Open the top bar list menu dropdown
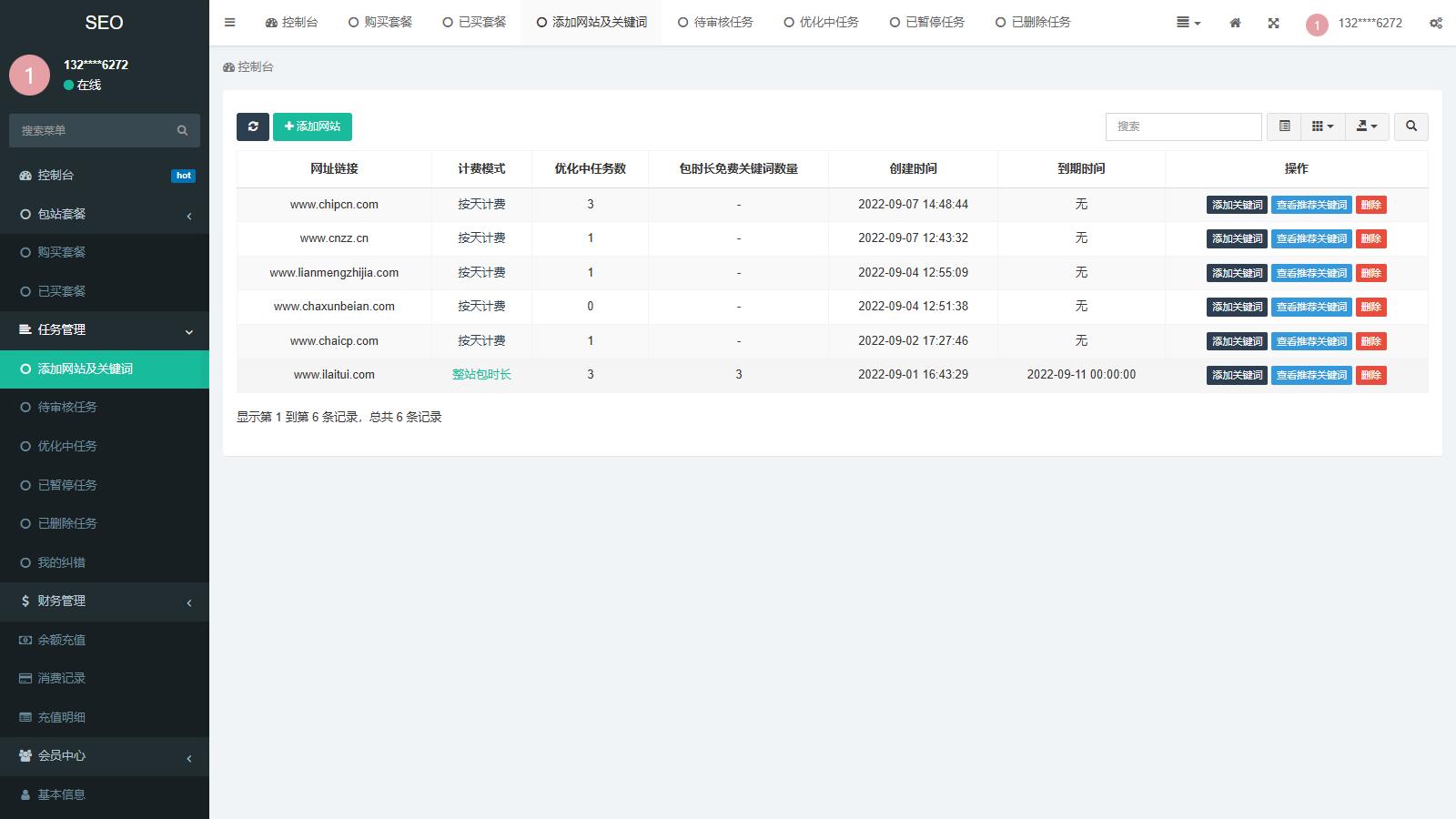The height and width of the screenshot is (819, 1456). click(x=1188, y=23)
